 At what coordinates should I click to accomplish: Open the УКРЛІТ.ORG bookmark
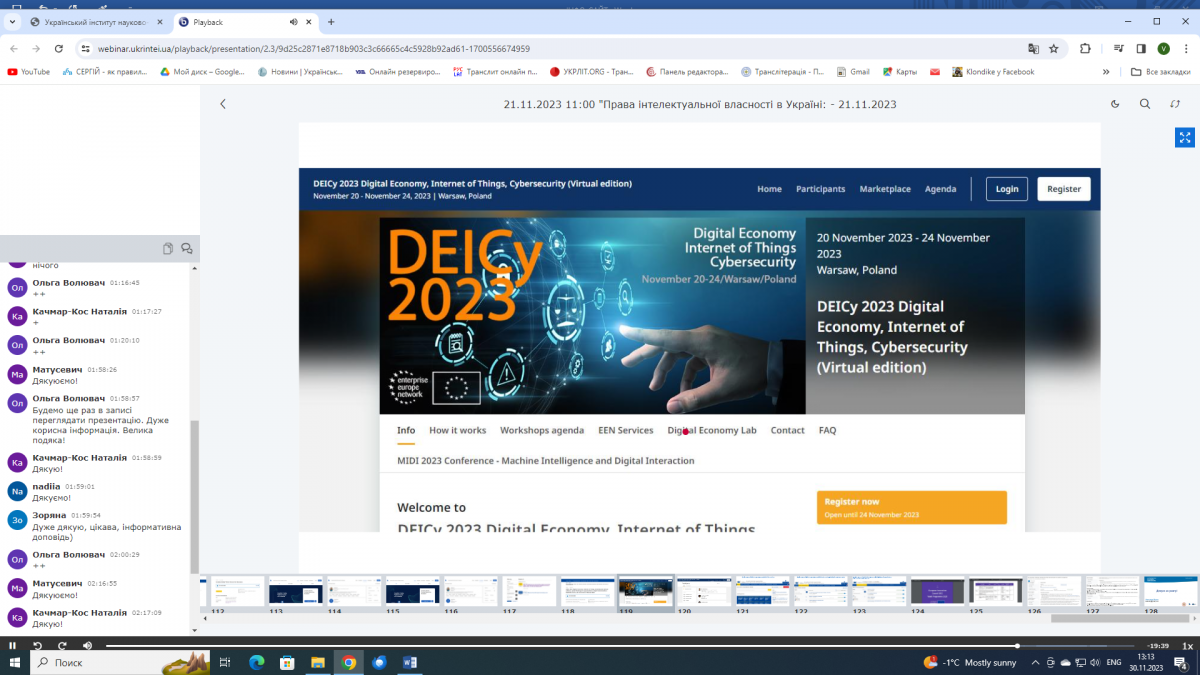(x=591, y=72)
